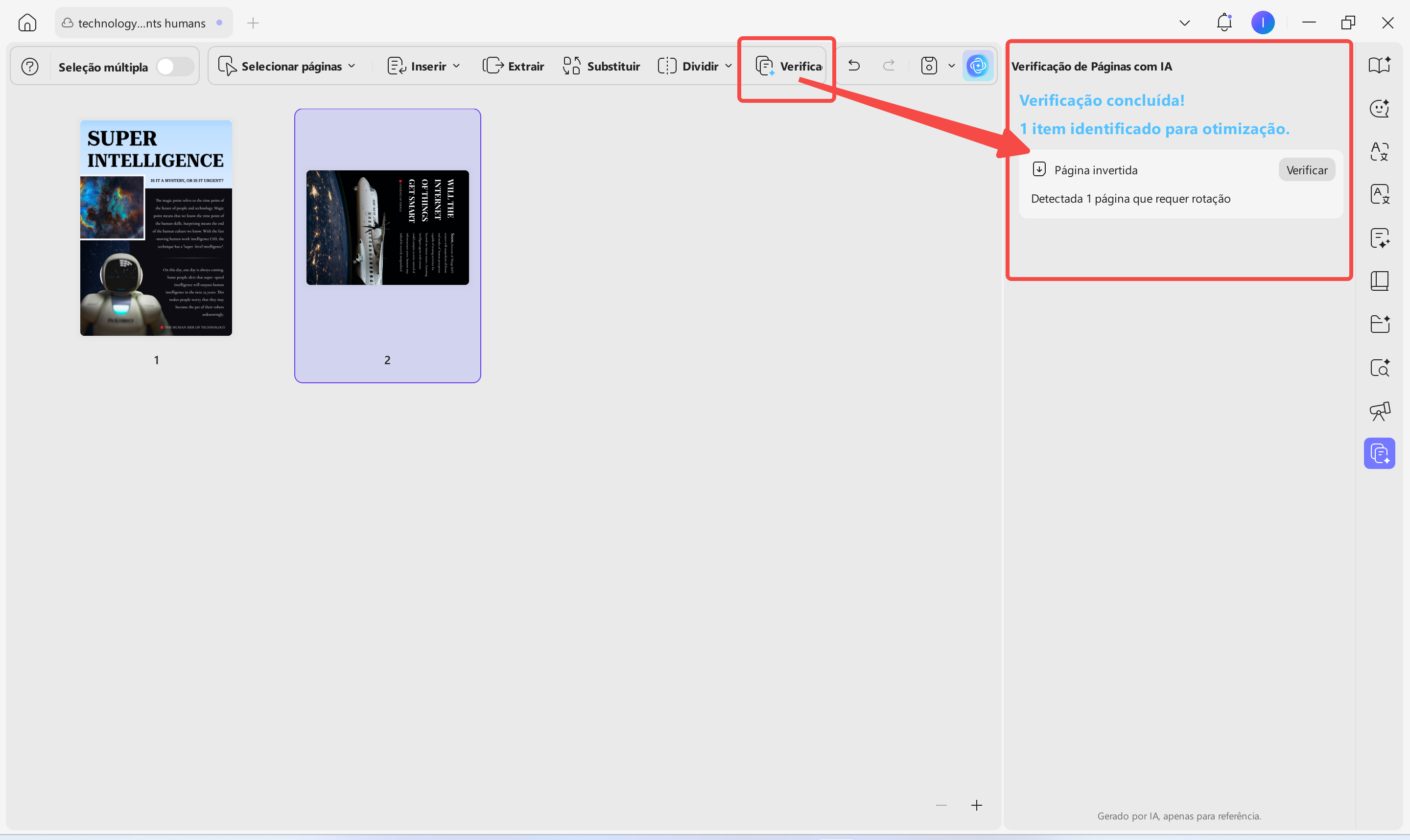Screen dimensions: 1410x840
Task: Click the telescope icon in right sidebar
Action: 1380,411
